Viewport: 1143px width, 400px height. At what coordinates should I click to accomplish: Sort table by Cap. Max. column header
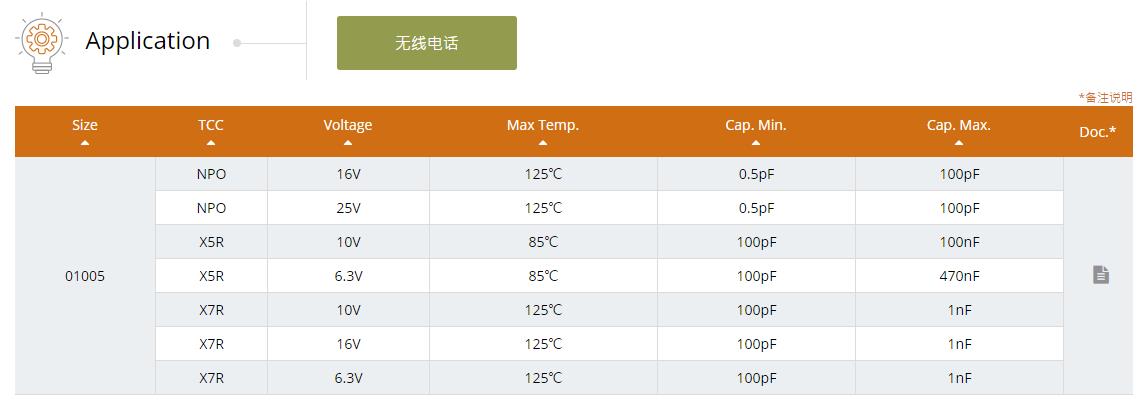958,125
